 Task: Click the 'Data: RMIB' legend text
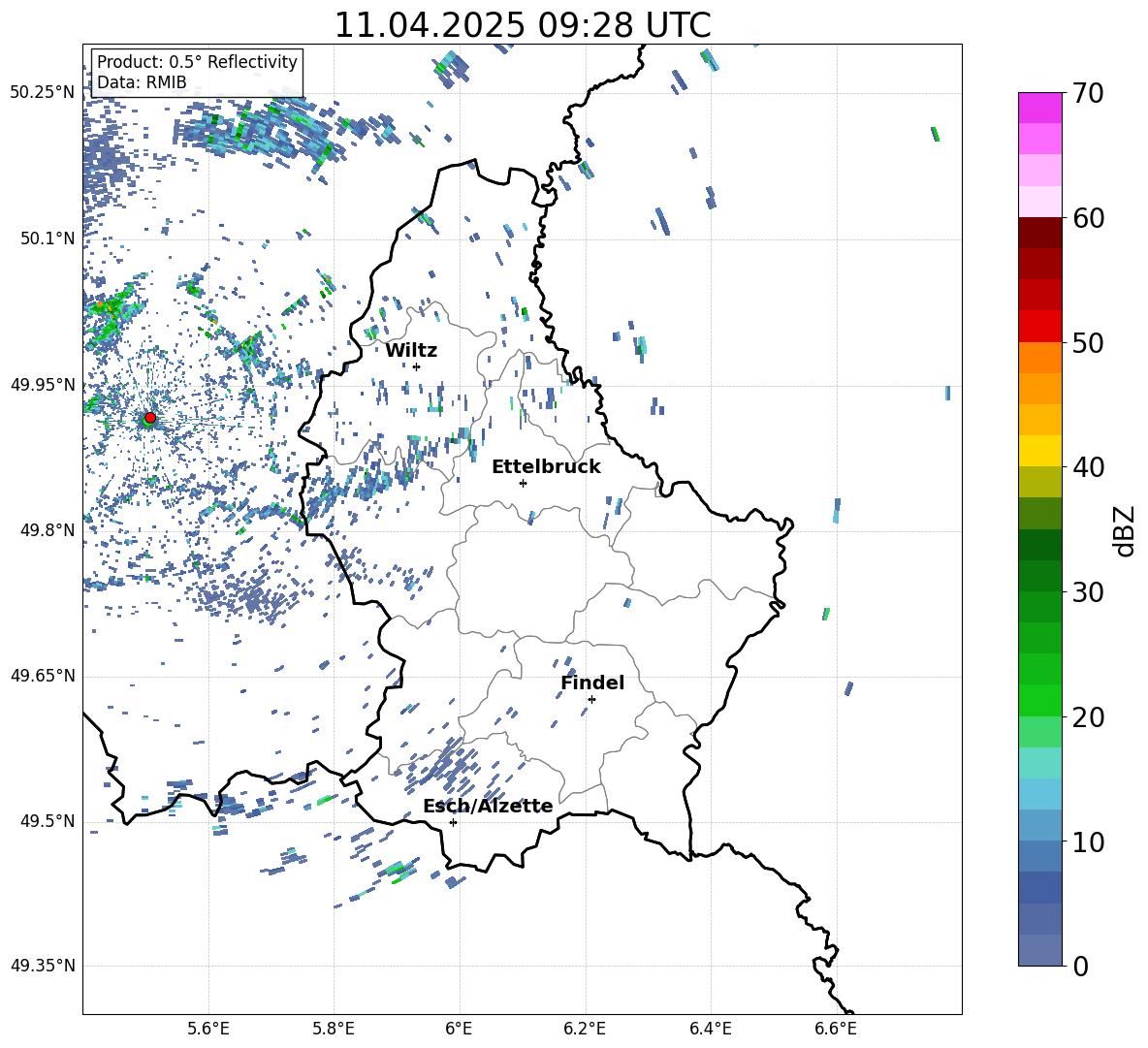point(142,82)
